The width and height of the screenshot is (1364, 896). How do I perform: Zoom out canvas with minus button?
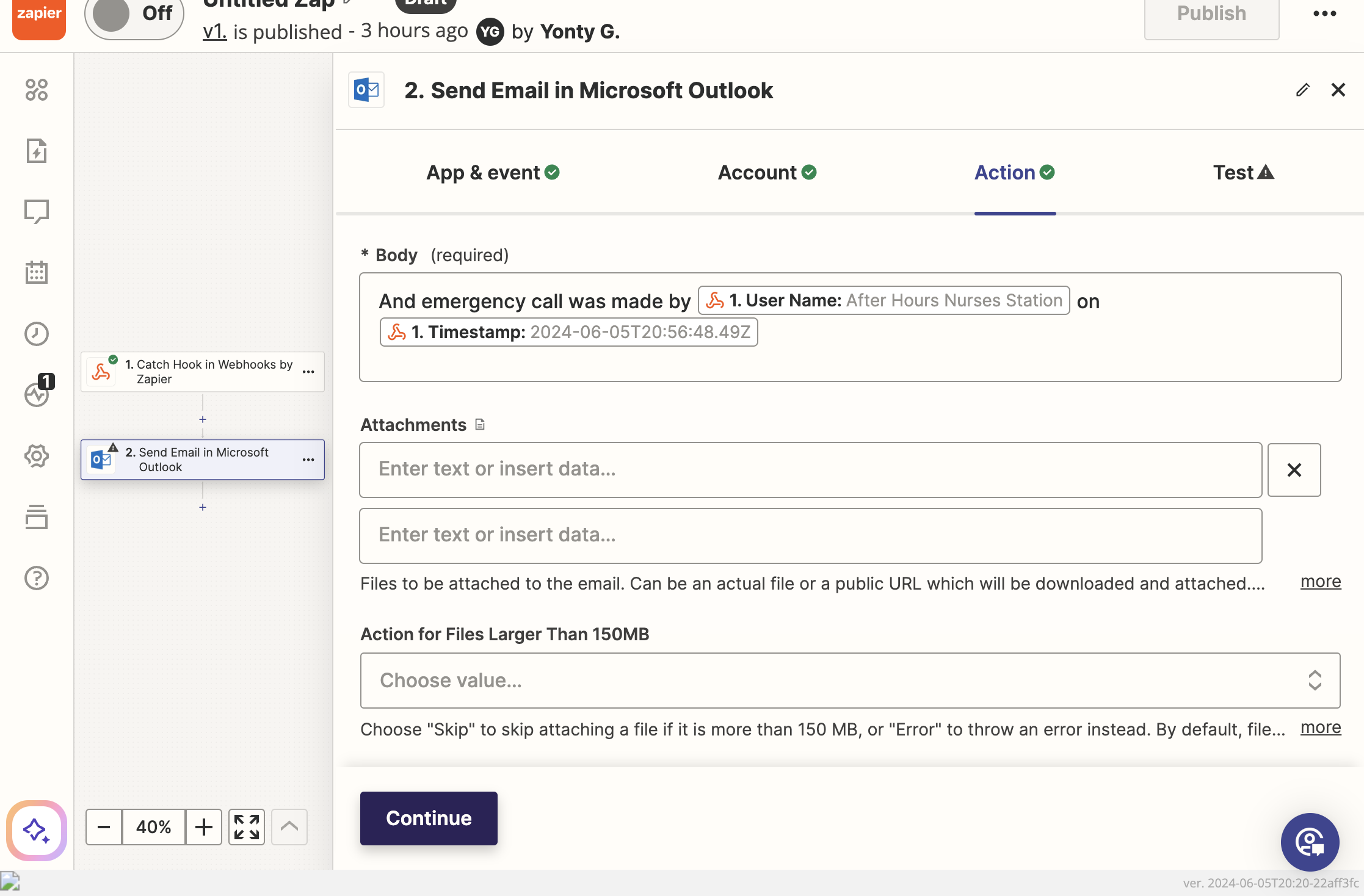pos(104,827)
